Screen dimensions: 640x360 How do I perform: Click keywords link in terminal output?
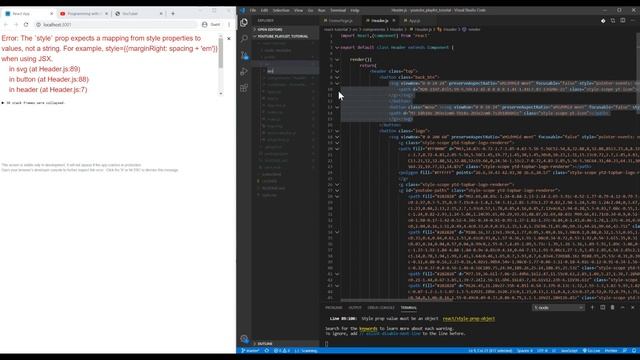coord(368,329)
